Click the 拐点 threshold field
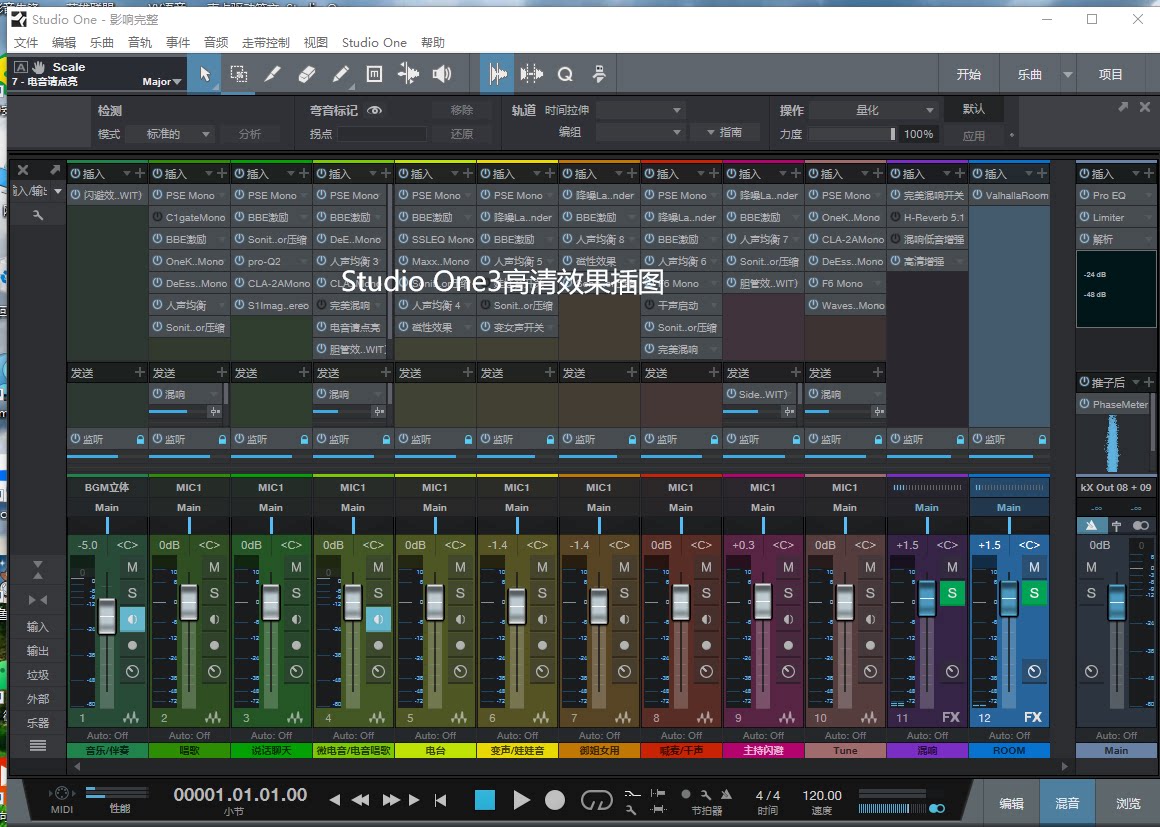Screen dimensions: 1160x827 [382, 134]
